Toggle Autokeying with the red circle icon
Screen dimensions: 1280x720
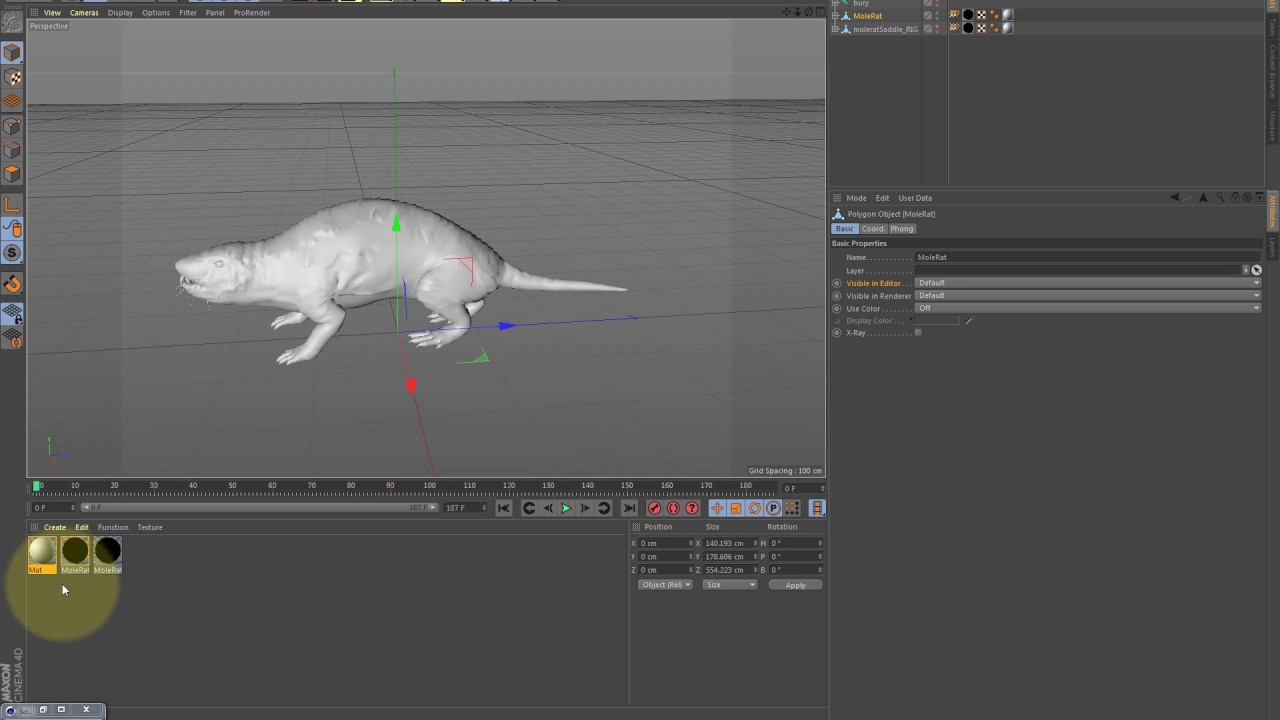673,508
